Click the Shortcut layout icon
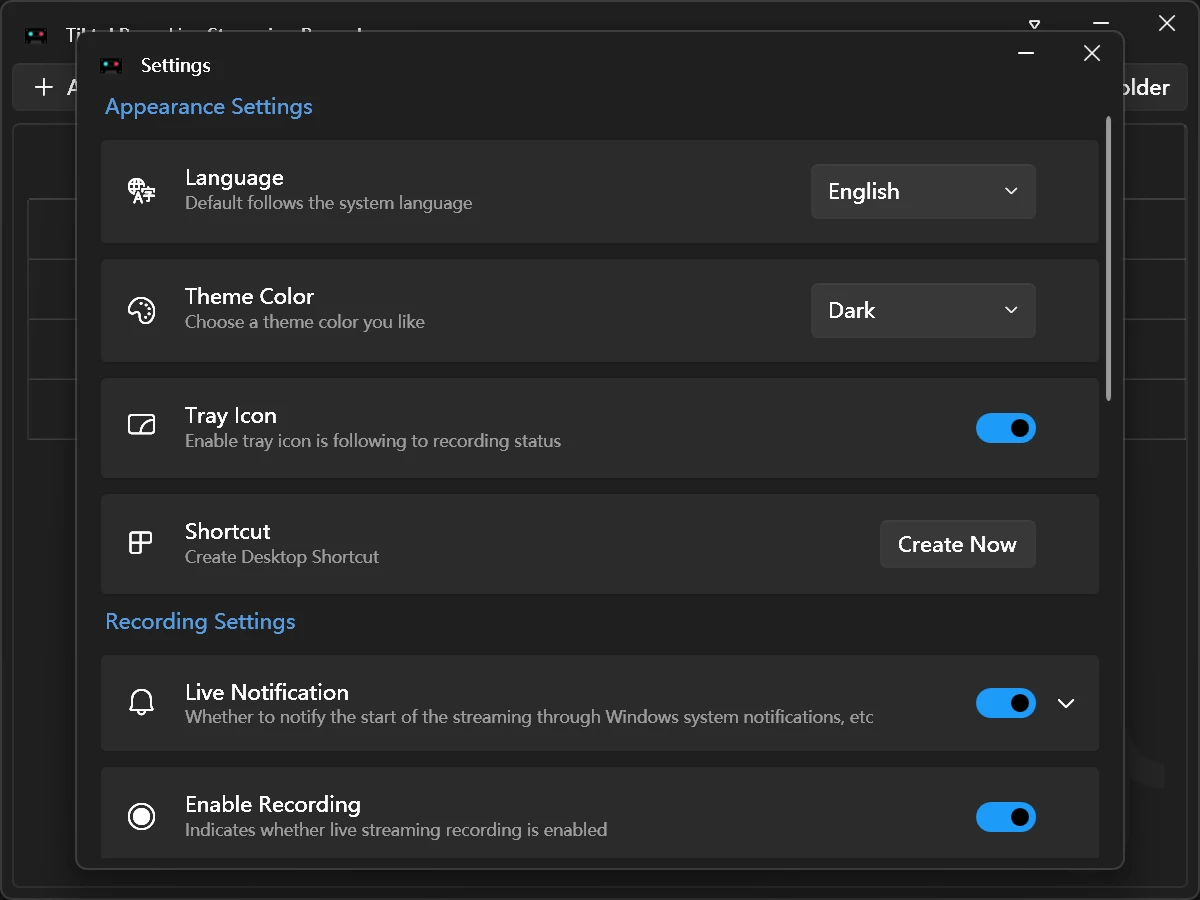The image size is (1200, 900). (x=141, y=543)
